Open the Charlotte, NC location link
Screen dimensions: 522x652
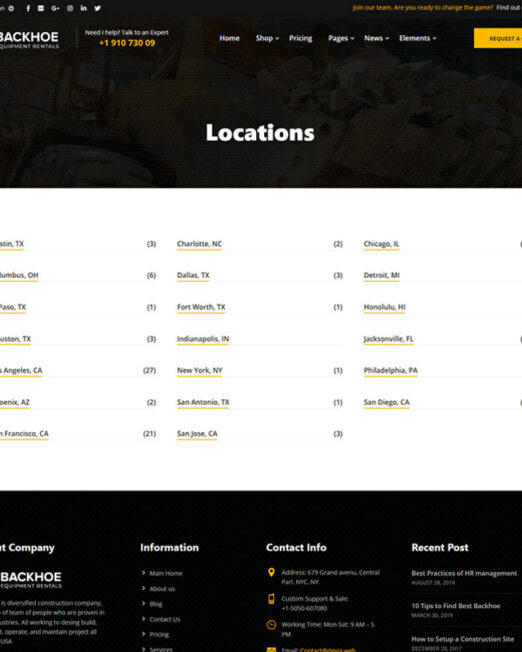[199, 244]
